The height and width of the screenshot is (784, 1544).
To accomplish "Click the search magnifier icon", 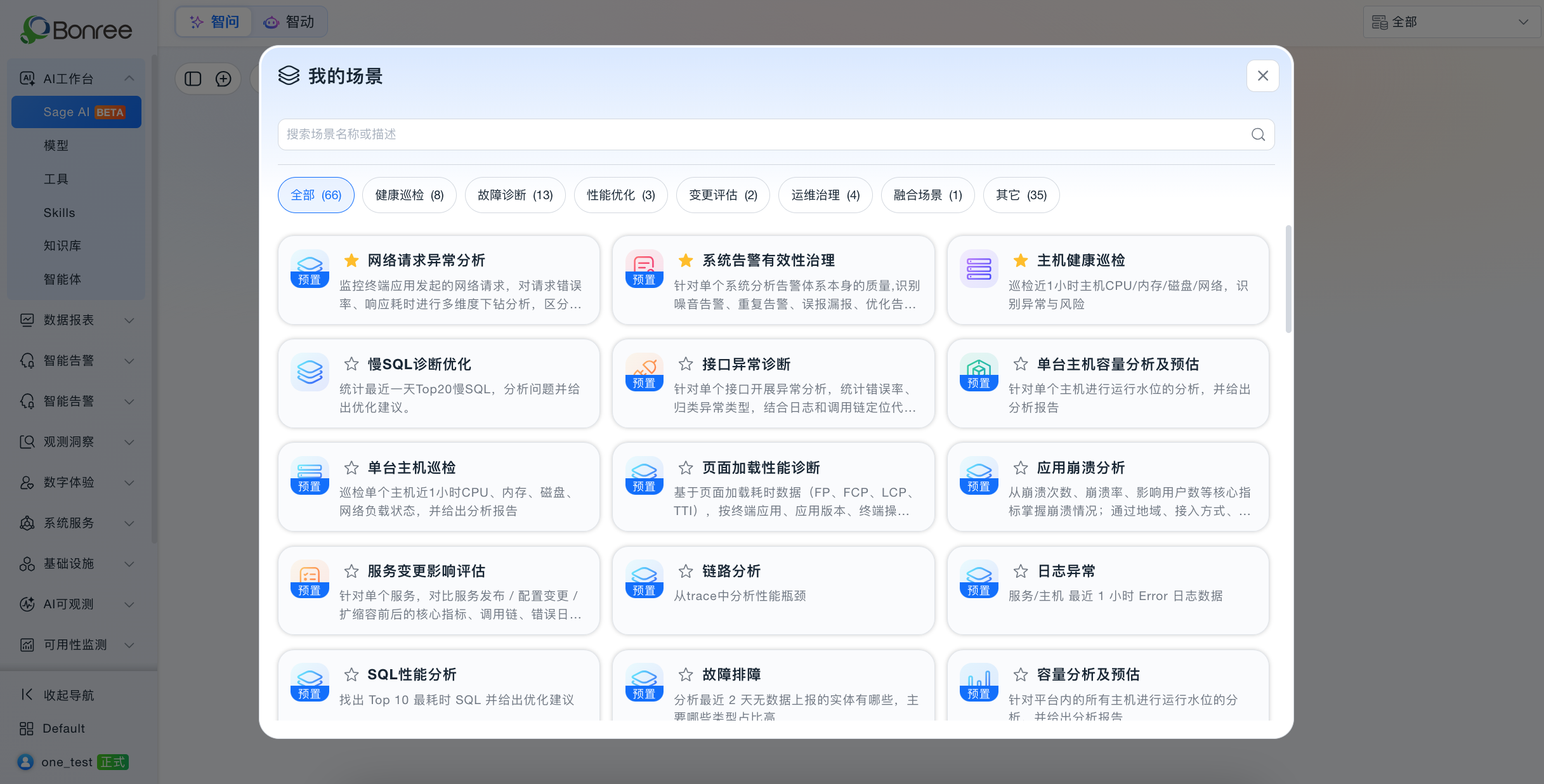I will tap(1258, 134).
